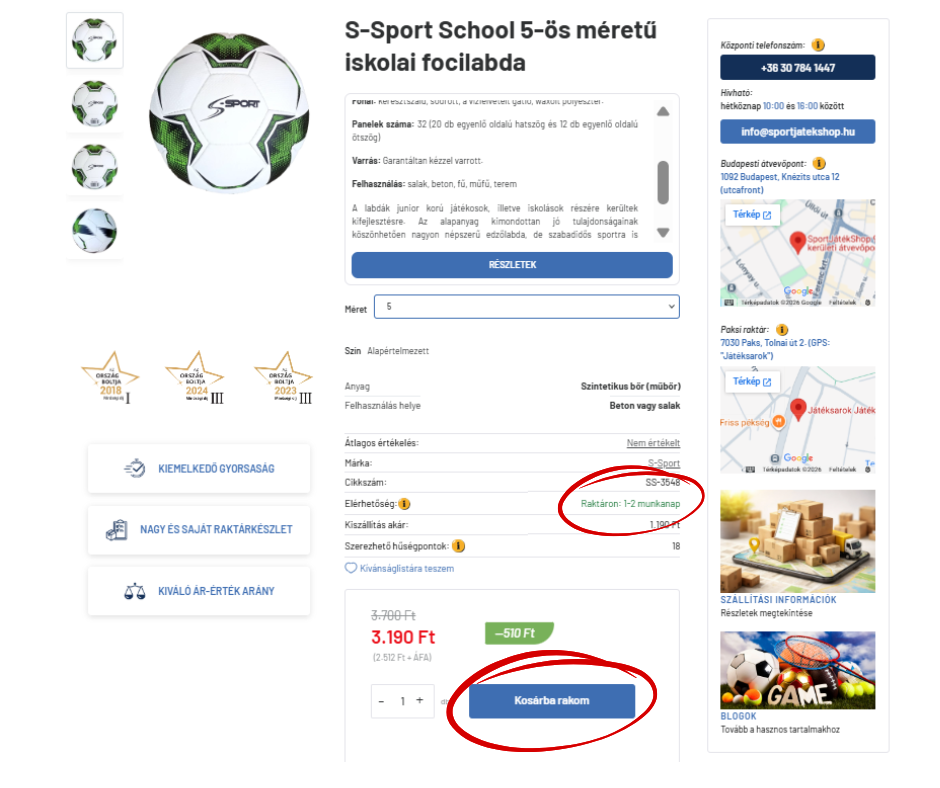This screenshot has height=788, width=940.
Task: Click description box scroll down arrow
Action: 663,232
